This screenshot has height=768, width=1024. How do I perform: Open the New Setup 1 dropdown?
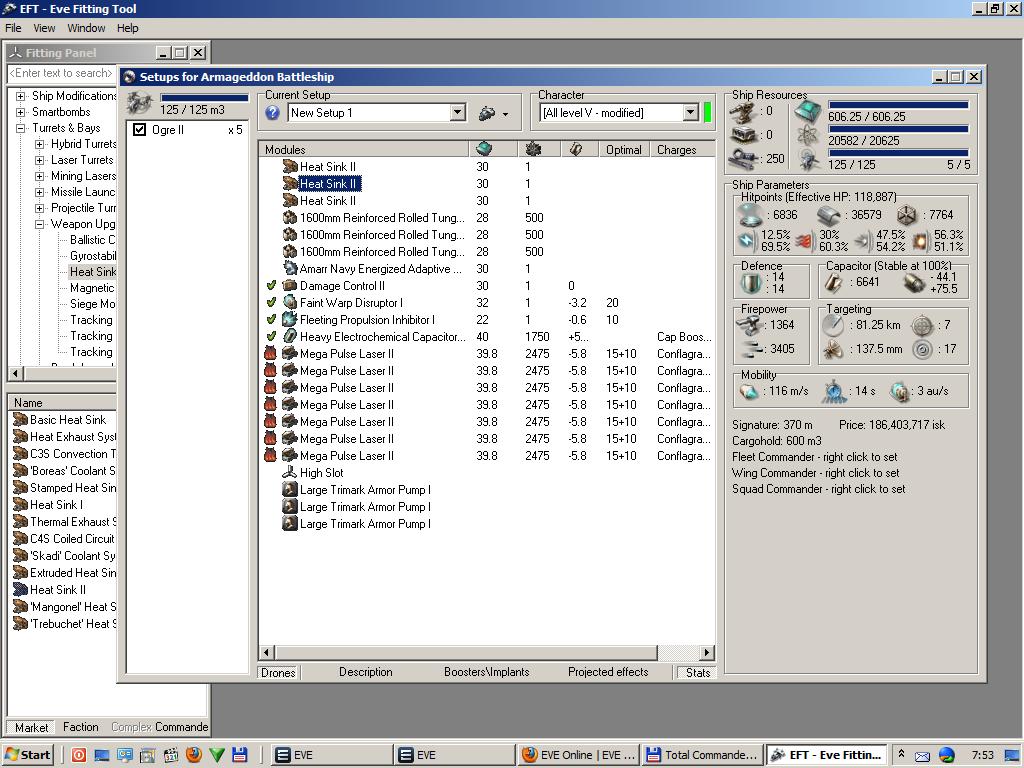point(458,112)
